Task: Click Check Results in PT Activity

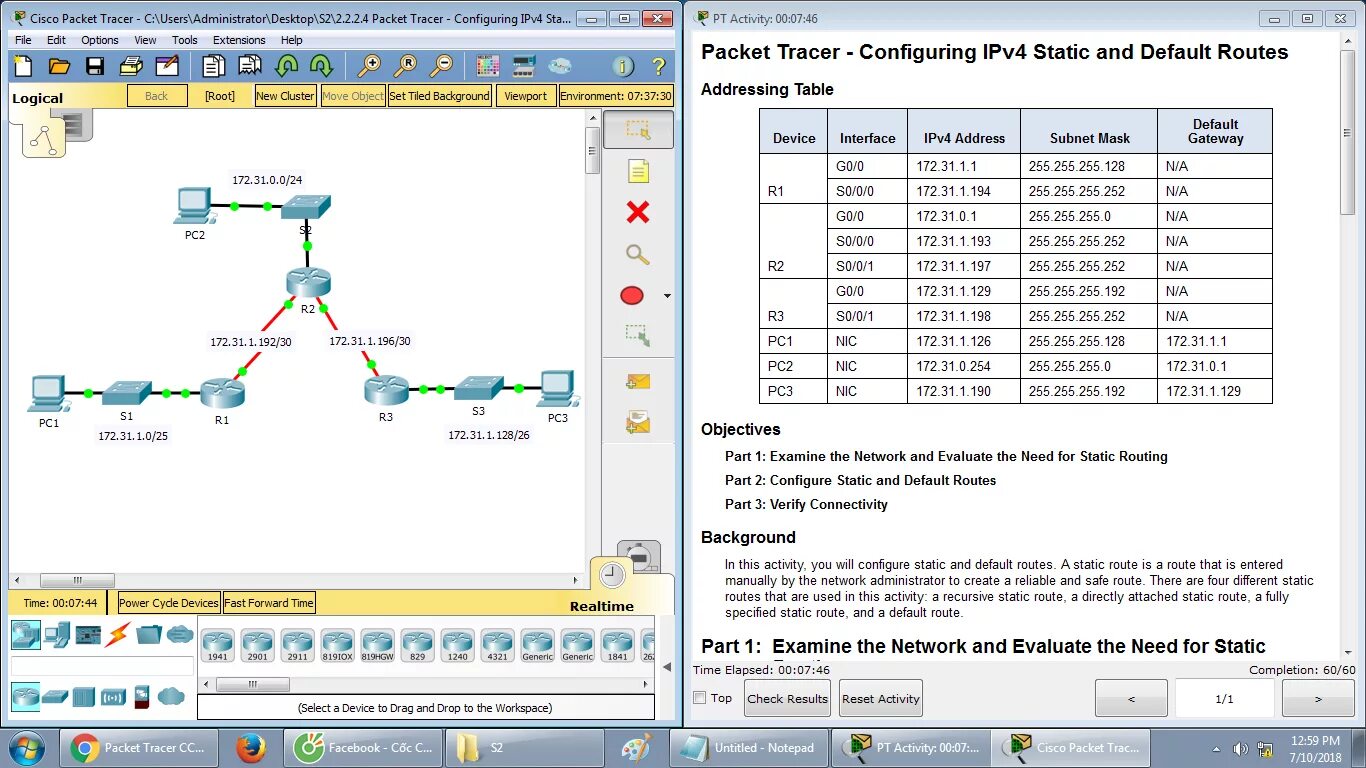Action: [788, 698]
